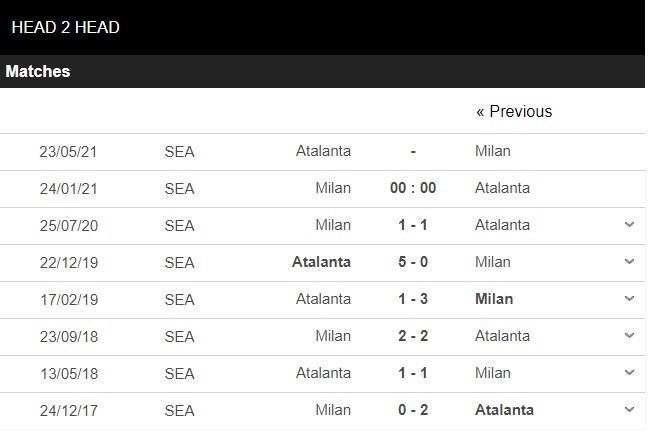Image resolution: width=653 pixels, height=431 pixels.
Task: Open SEA league label for 25/07/20
Action: tap(179, 226)
